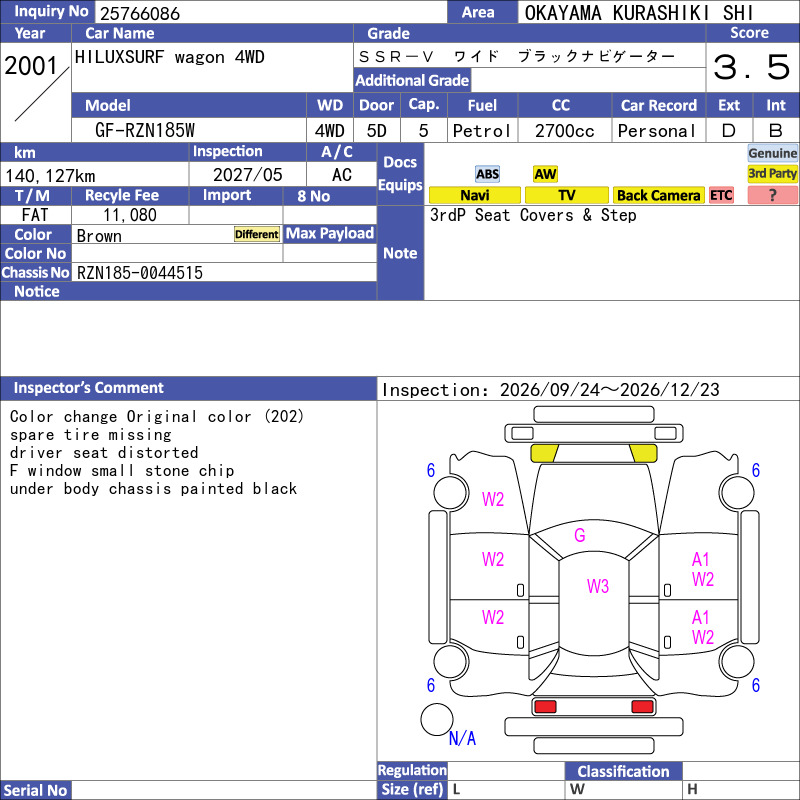Viewport: 800px width, 800px height.
Task: Click the red left tail light
Action: coord(545,707)
